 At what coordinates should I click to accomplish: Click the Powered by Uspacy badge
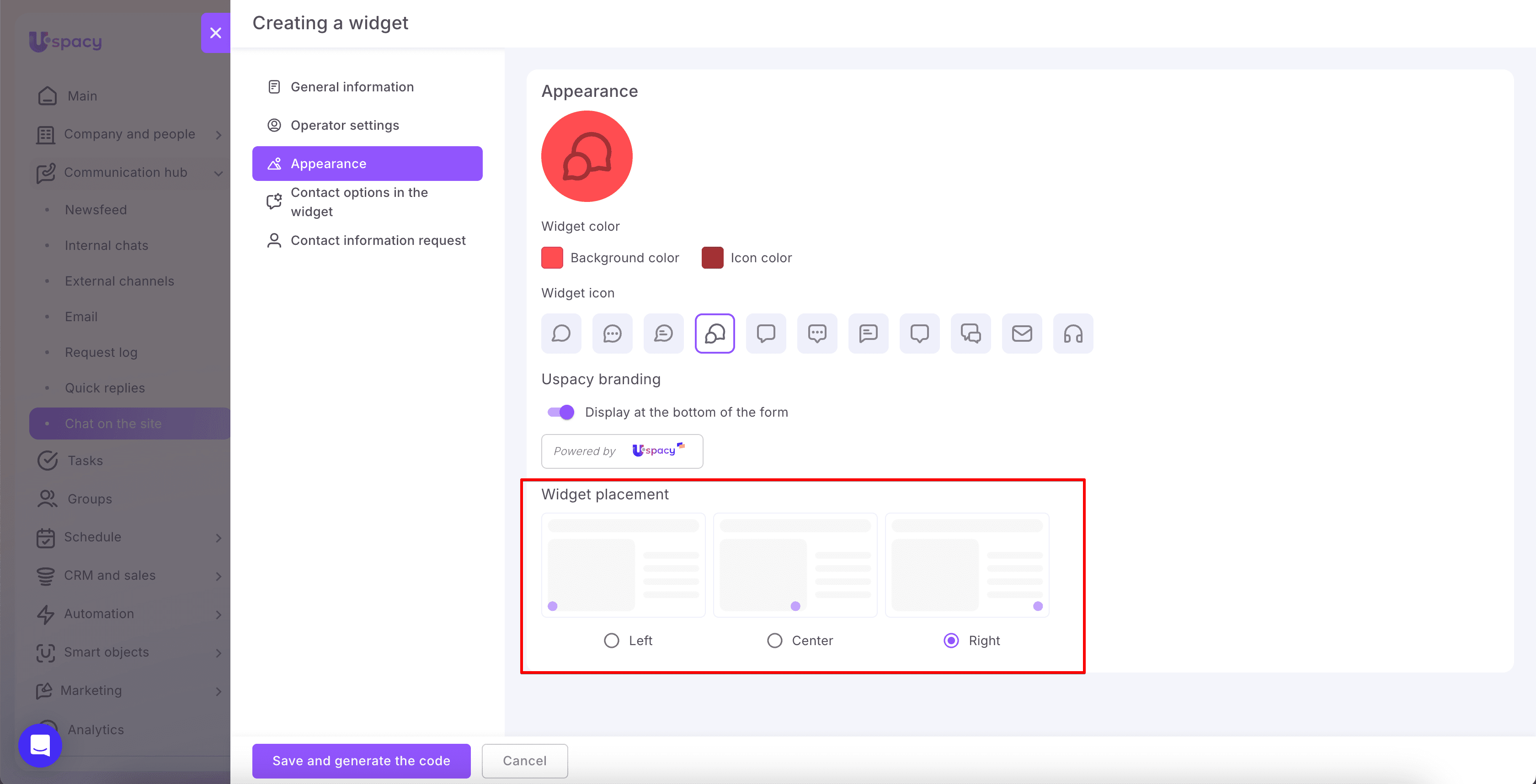(622, 451)
